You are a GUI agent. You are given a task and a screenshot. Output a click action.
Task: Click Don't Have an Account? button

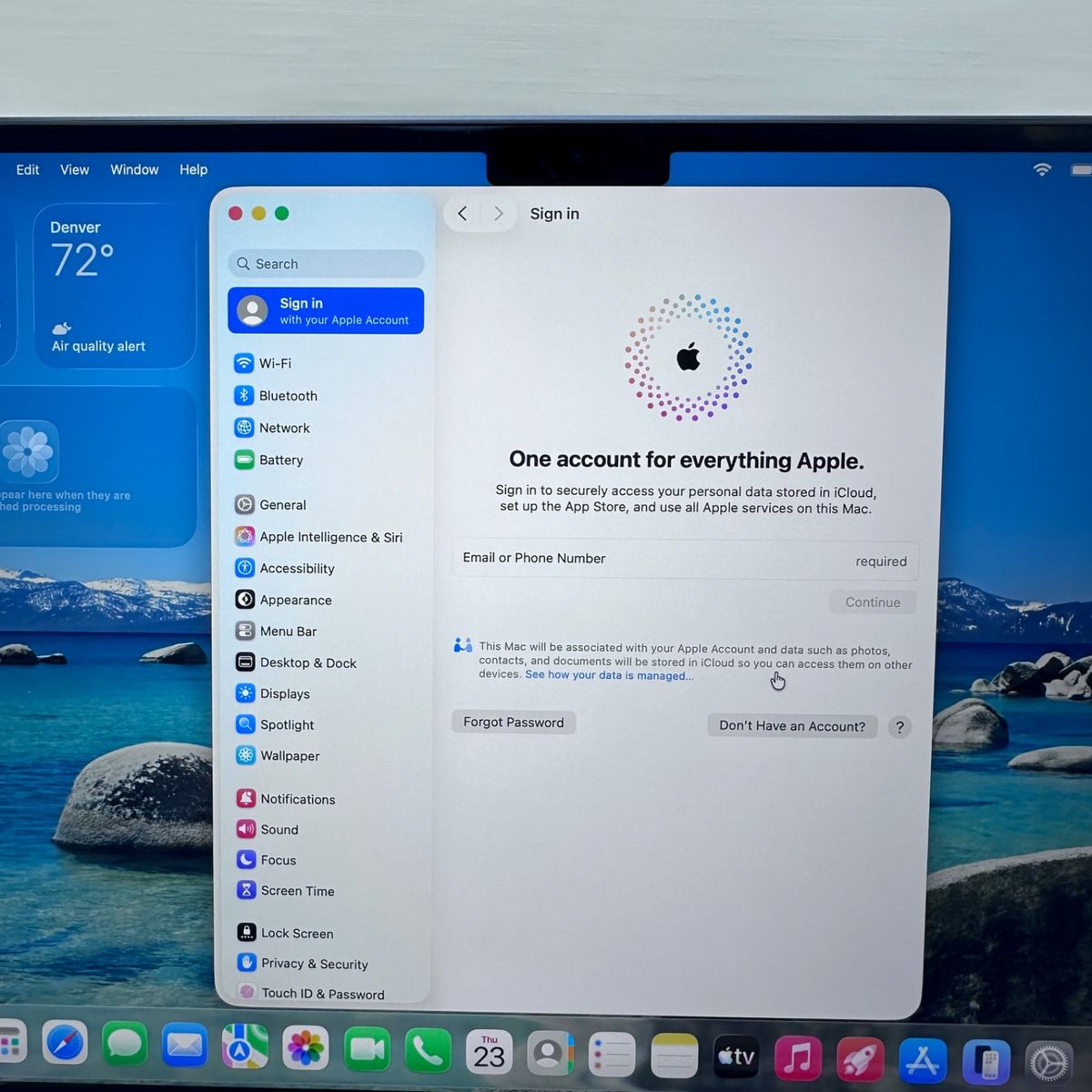(793, 725)
